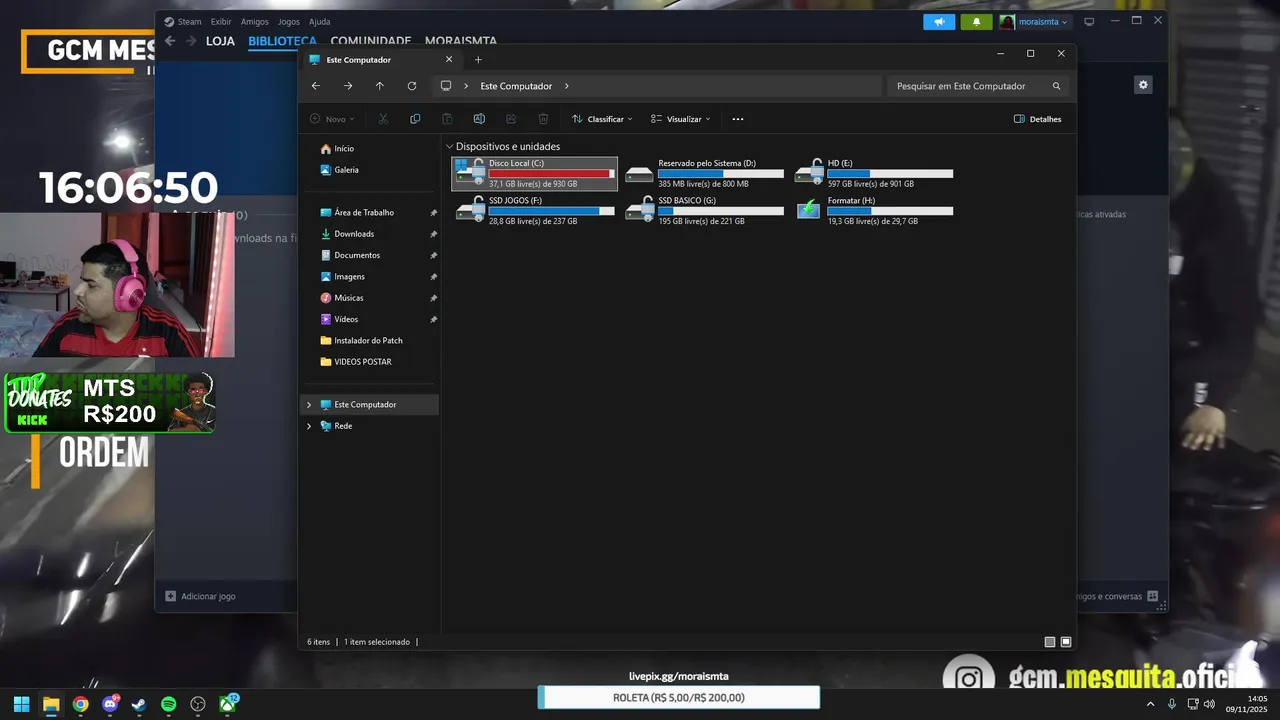The width and height of the screenshot is (1280, 720).
Task: Refresh the Este Computador view
Action: point(412,86)
